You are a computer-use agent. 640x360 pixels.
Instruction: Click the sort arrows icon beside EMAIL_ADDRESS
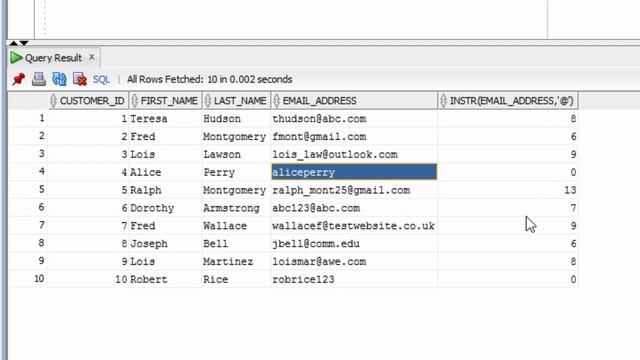coord(276,101)
